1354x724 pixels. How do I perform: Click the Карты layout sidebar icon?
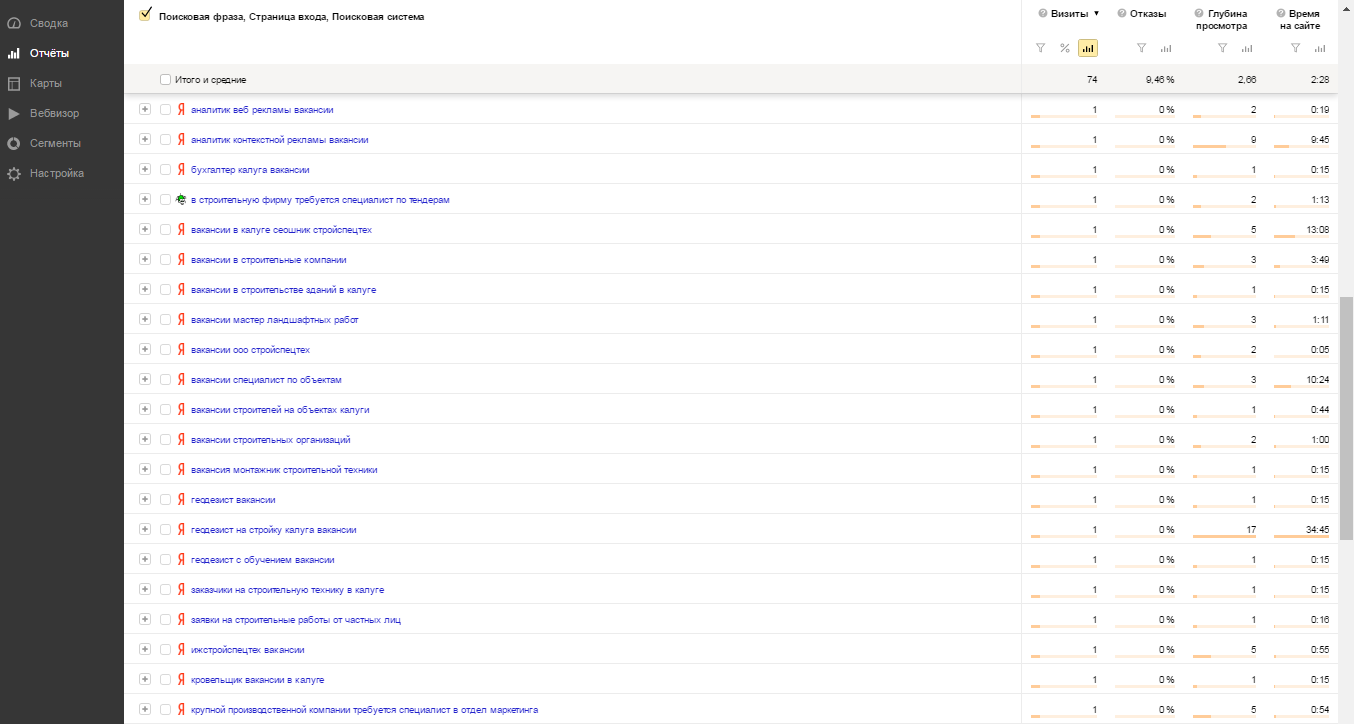(x=14, y=83)
